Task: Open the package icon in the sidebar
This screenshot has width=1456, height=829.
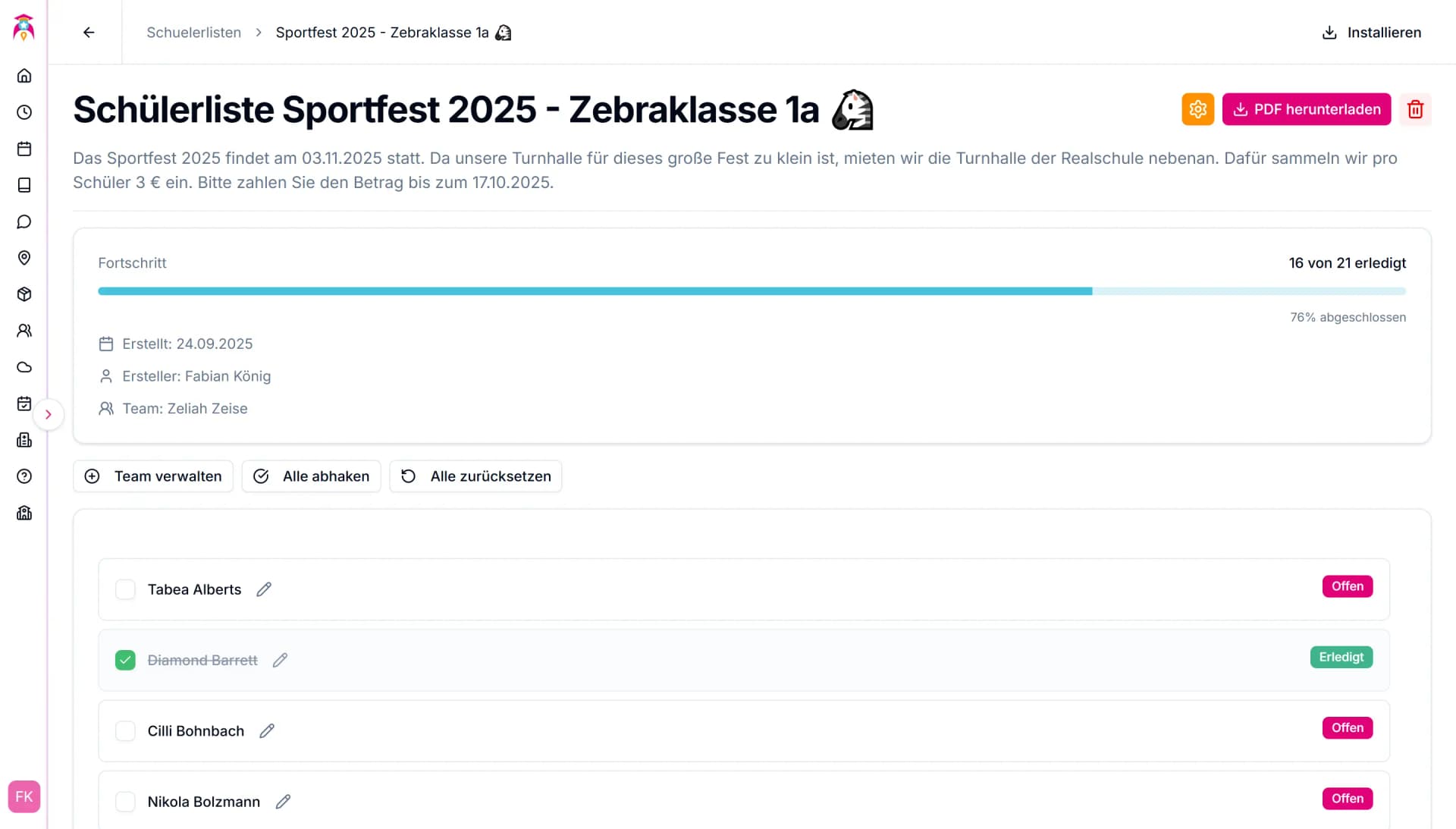Action: coord(24,294)
